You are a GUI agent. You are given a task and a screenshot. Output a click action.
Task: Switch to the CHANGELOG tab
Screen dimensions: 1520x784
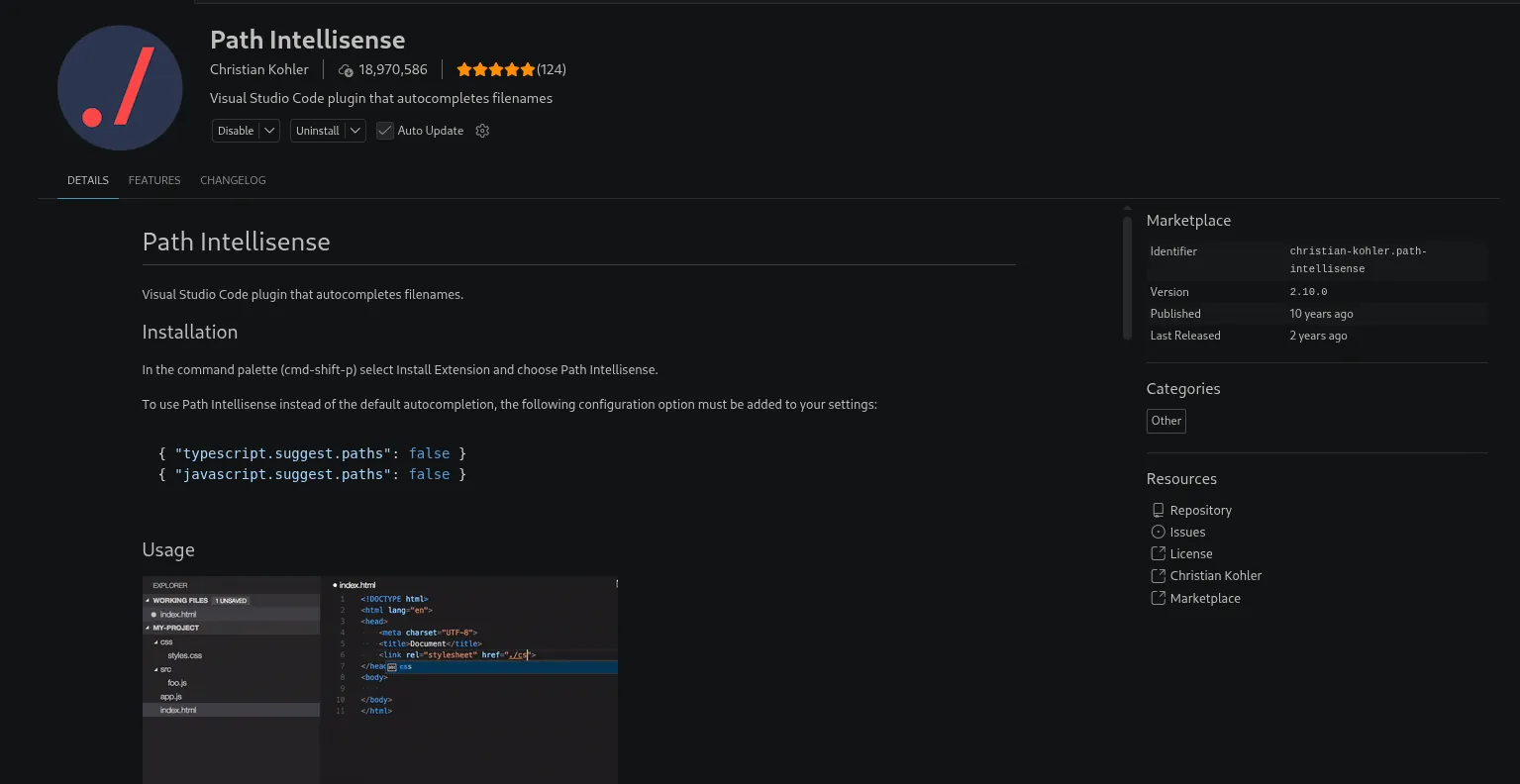pyautogui.click(x=233, y=180)
